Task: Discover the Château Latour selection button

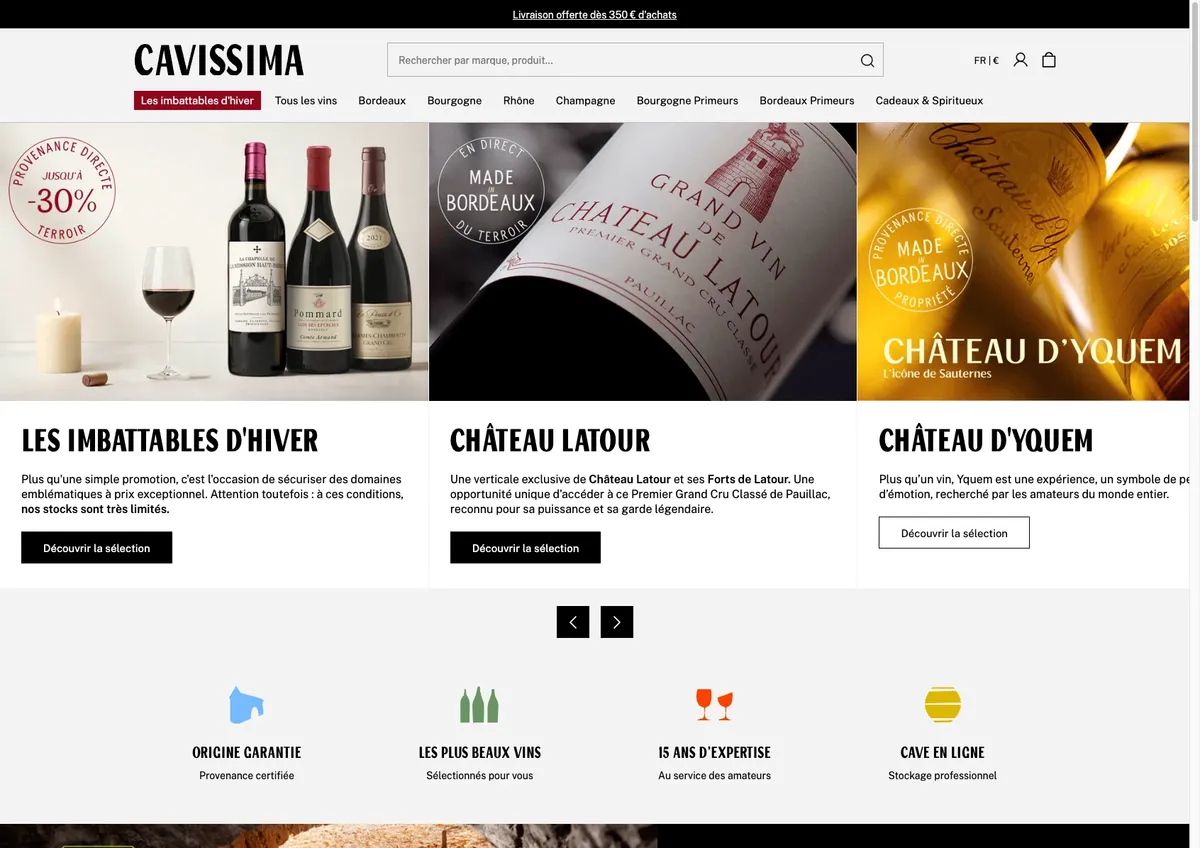Action: (525, 548)
